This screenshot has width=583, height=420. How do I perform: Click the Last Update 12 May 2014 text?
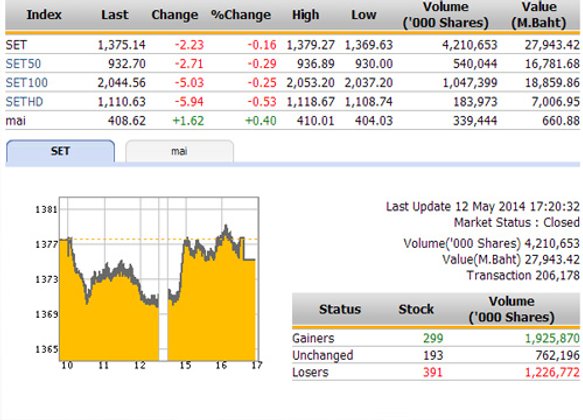[483, 206]
